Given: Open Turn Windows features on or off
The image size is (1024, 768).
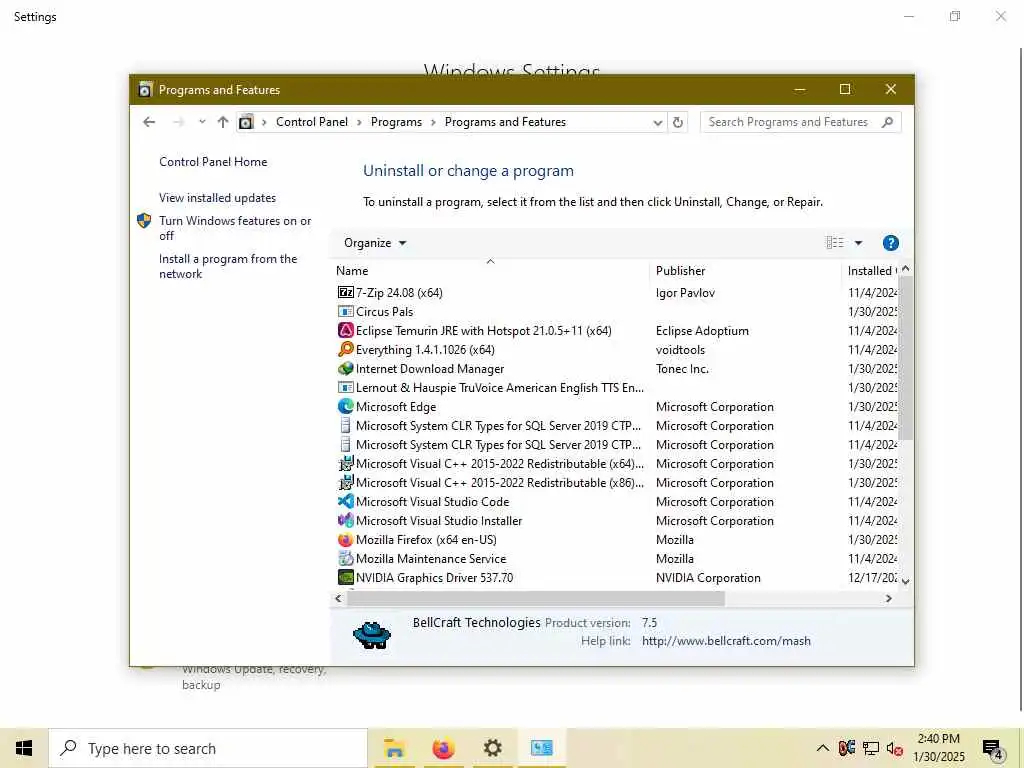Looking at the screenshot, I should coord(235,228).
